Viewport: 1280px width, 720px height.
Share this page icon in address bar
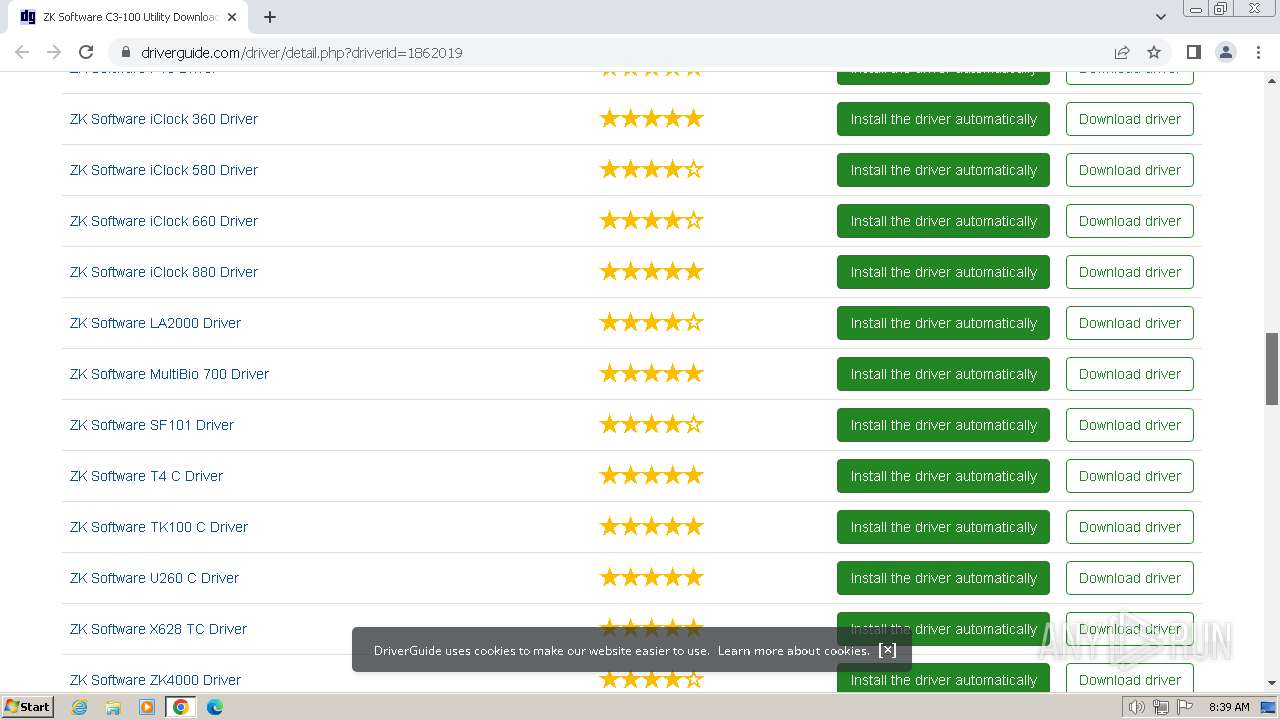click(1122, 52)
